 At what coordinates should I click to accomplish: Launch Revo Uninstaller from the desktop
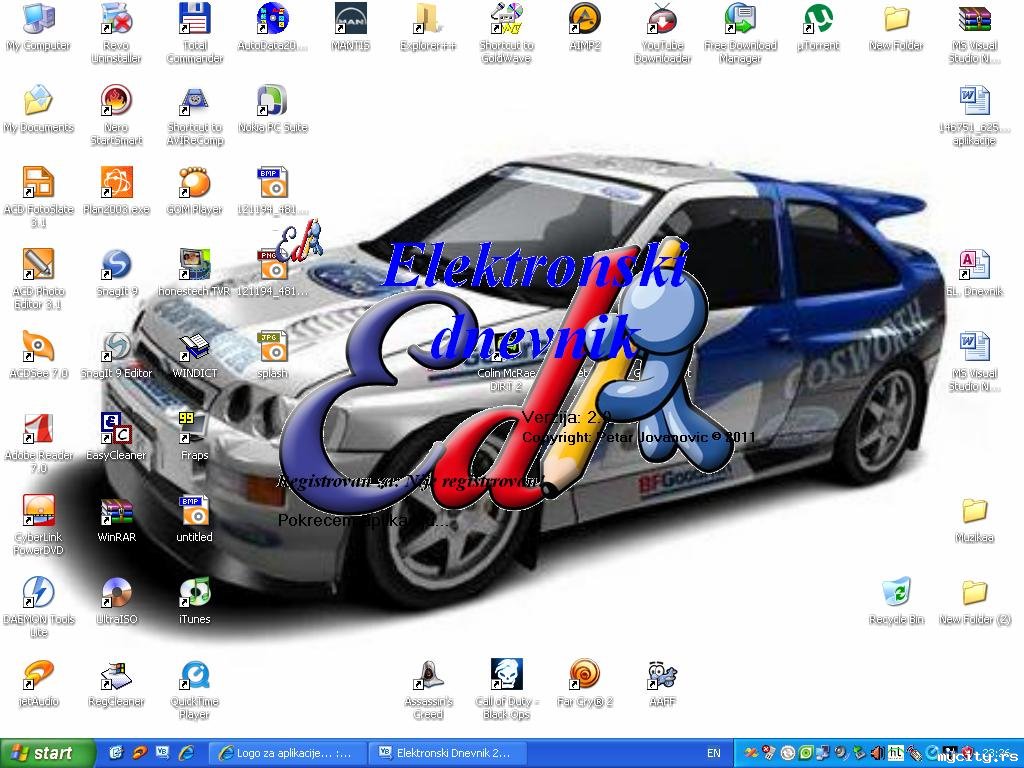click(116, 20)
